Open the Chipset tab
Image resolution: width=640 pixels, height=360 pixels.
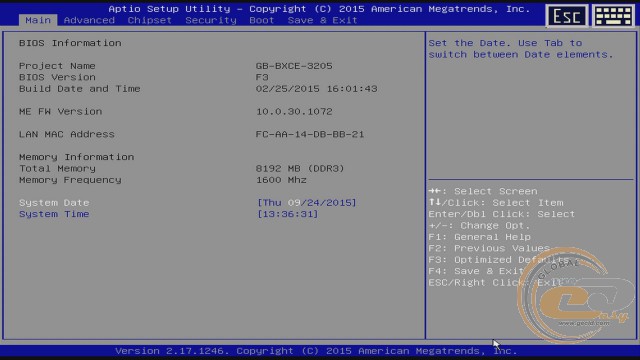[149, 20]
